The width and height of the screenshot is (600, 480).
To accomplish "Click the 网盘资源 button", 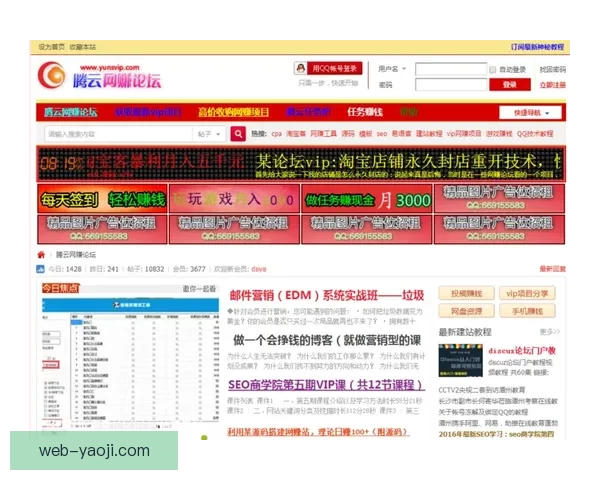I will pyautogui.click(x=466, y=311).
